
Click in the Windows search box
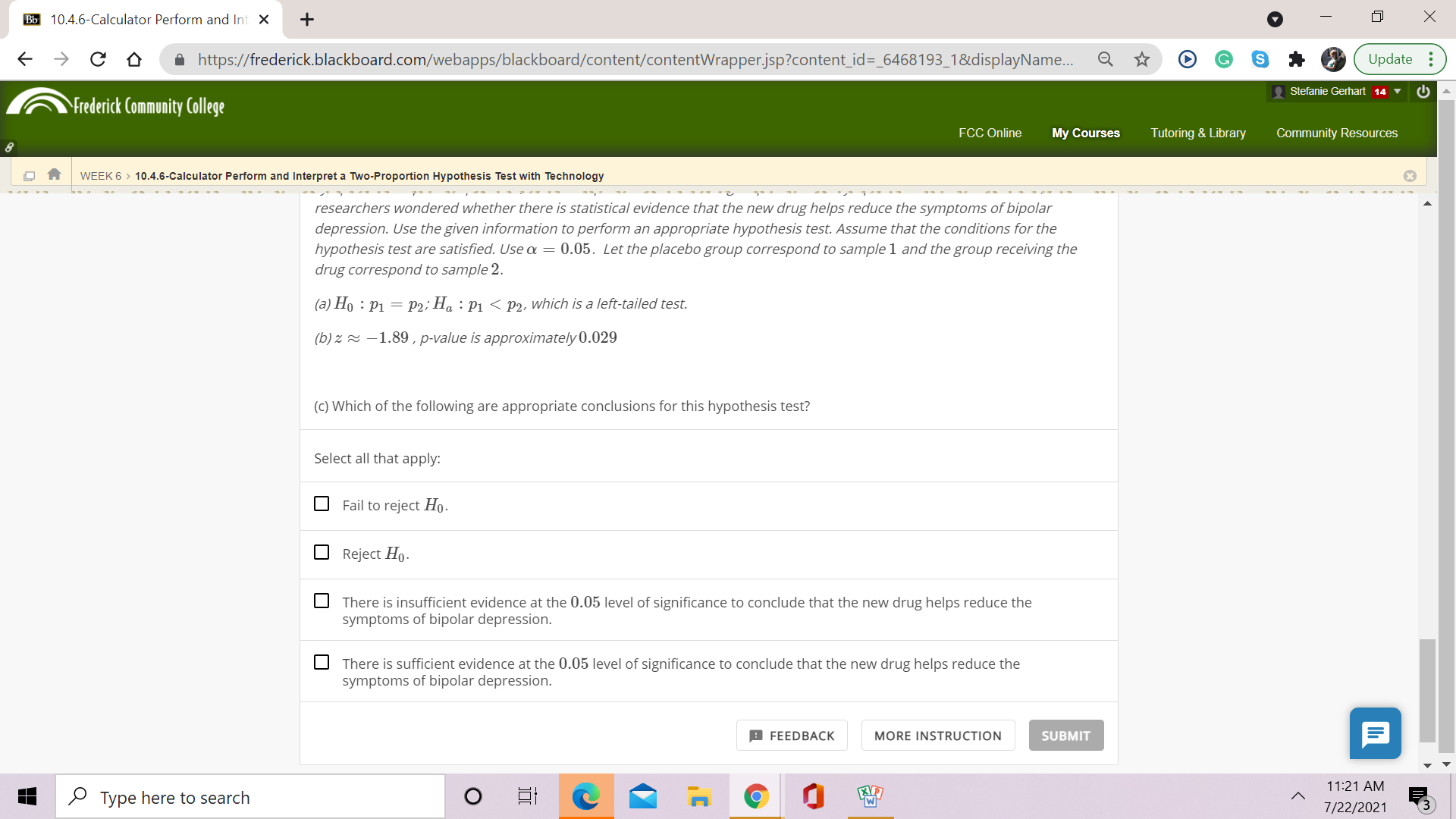click(x=250, y=797)
